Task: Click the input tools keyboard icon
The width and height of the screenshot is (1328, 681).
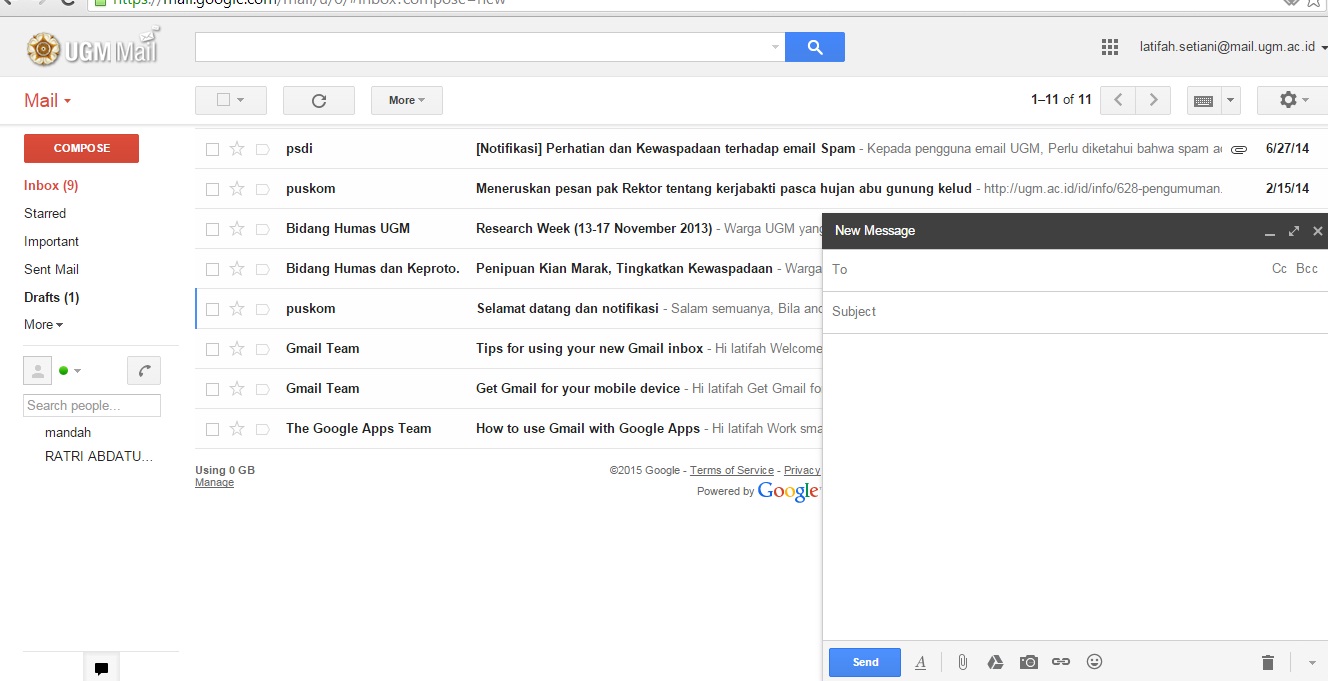Action: click(x=1204, y=100)
